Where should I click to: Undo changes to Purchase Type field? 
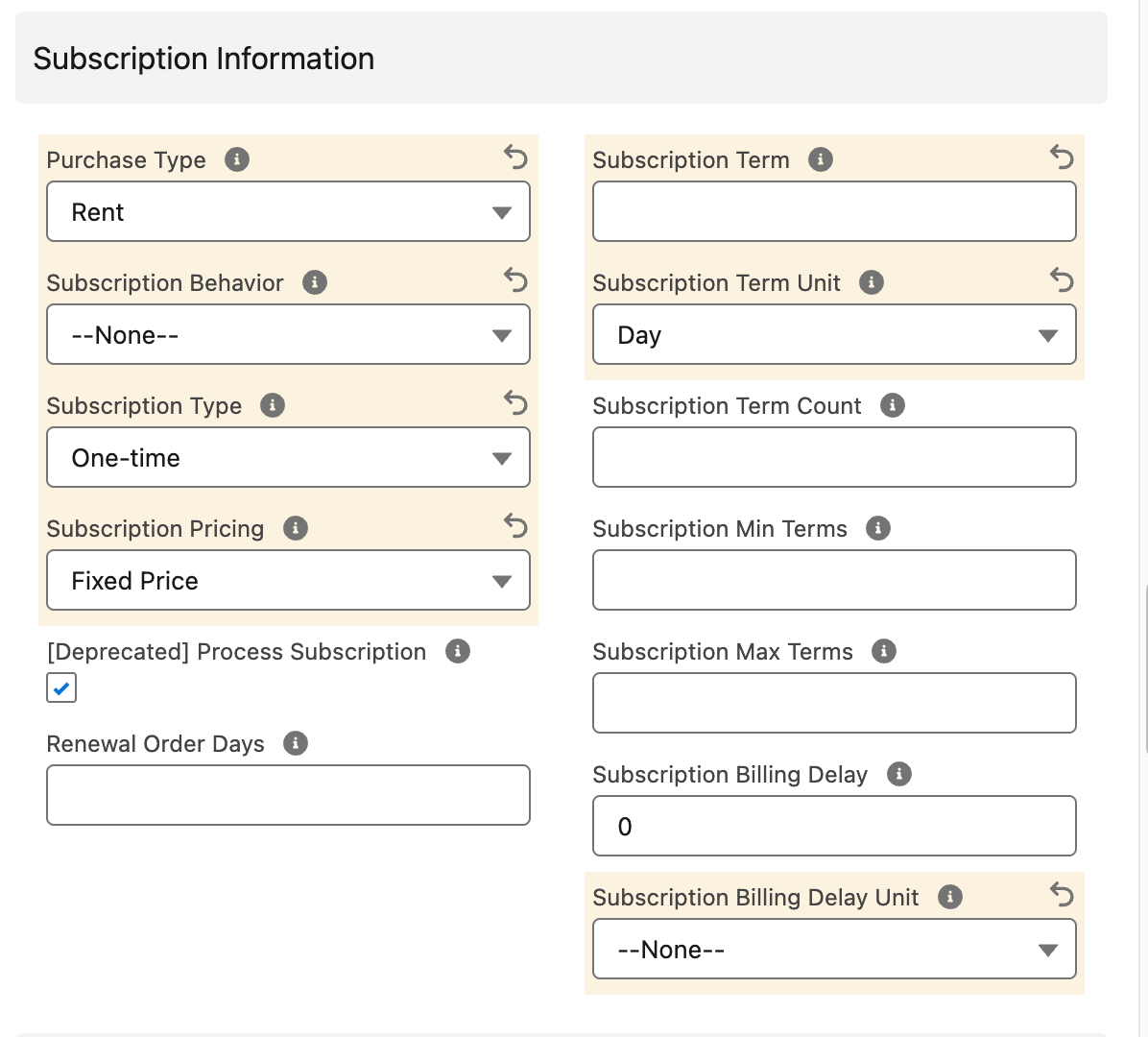(x=516, y=157)
